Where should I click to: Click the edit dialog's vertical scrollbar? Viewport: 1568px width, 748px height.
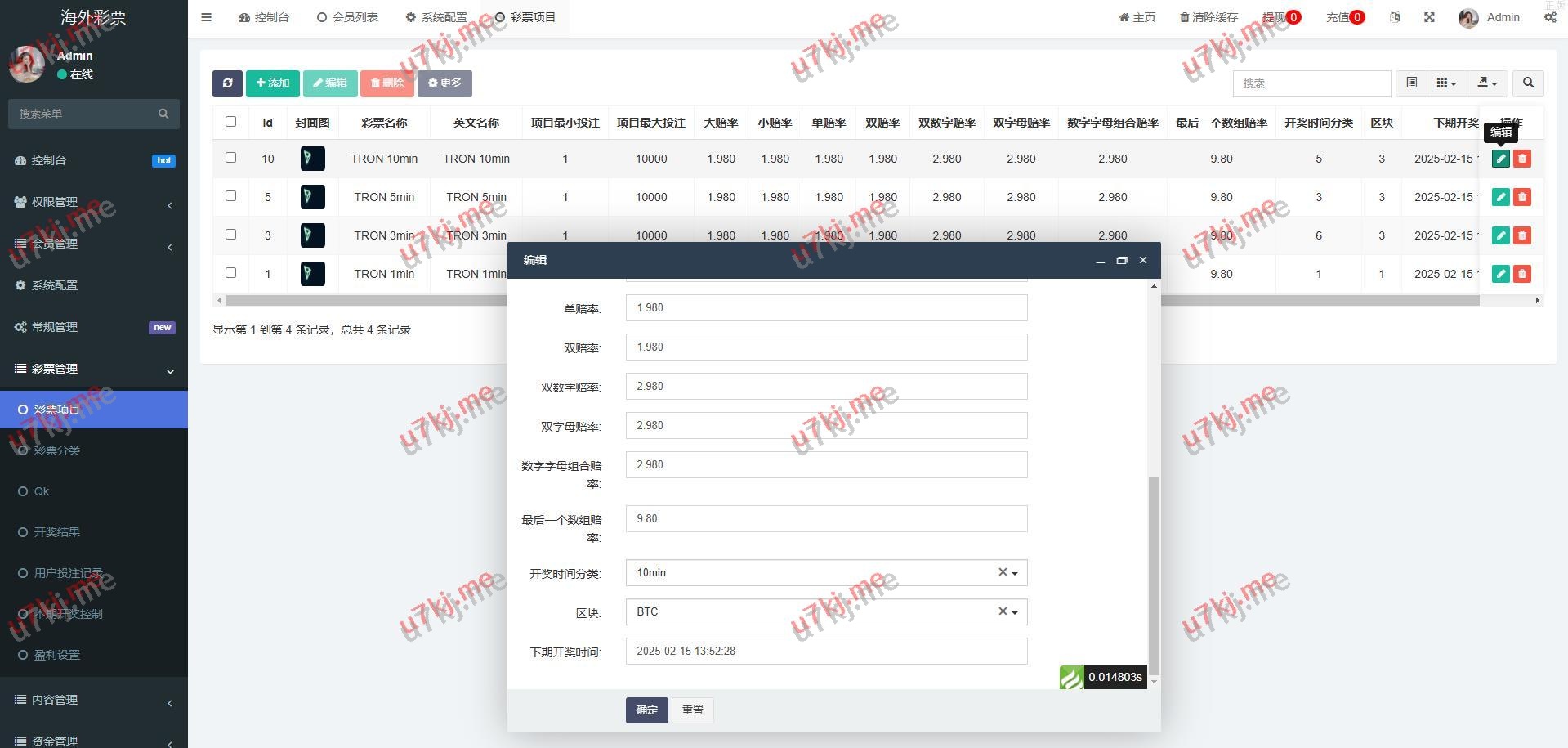click(1154, 572)
